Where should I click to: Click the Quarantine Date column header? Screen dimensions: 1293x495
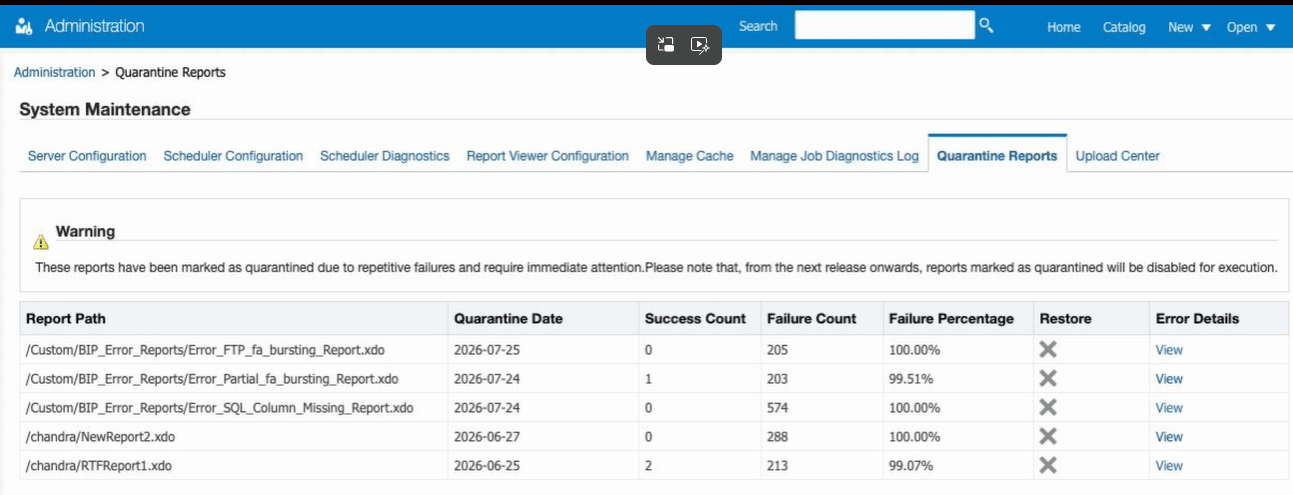(543, 319)
